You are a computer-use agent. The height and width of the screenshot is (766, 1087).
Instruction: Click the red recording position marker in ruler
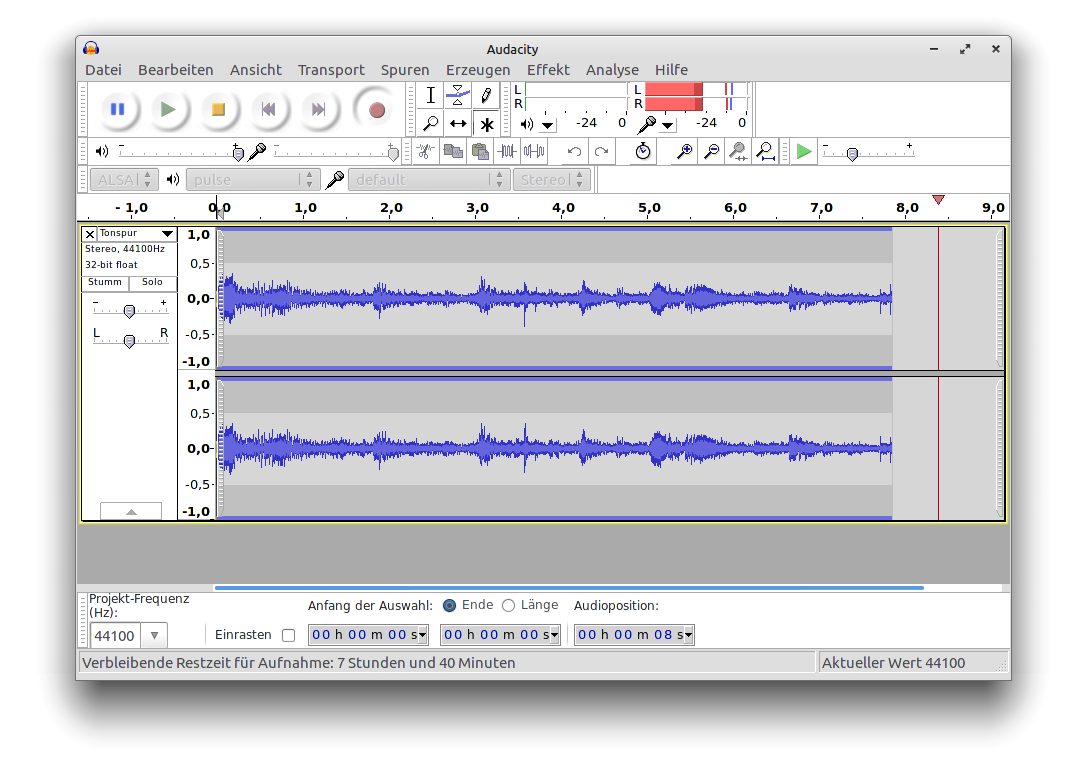click(938, 200)
